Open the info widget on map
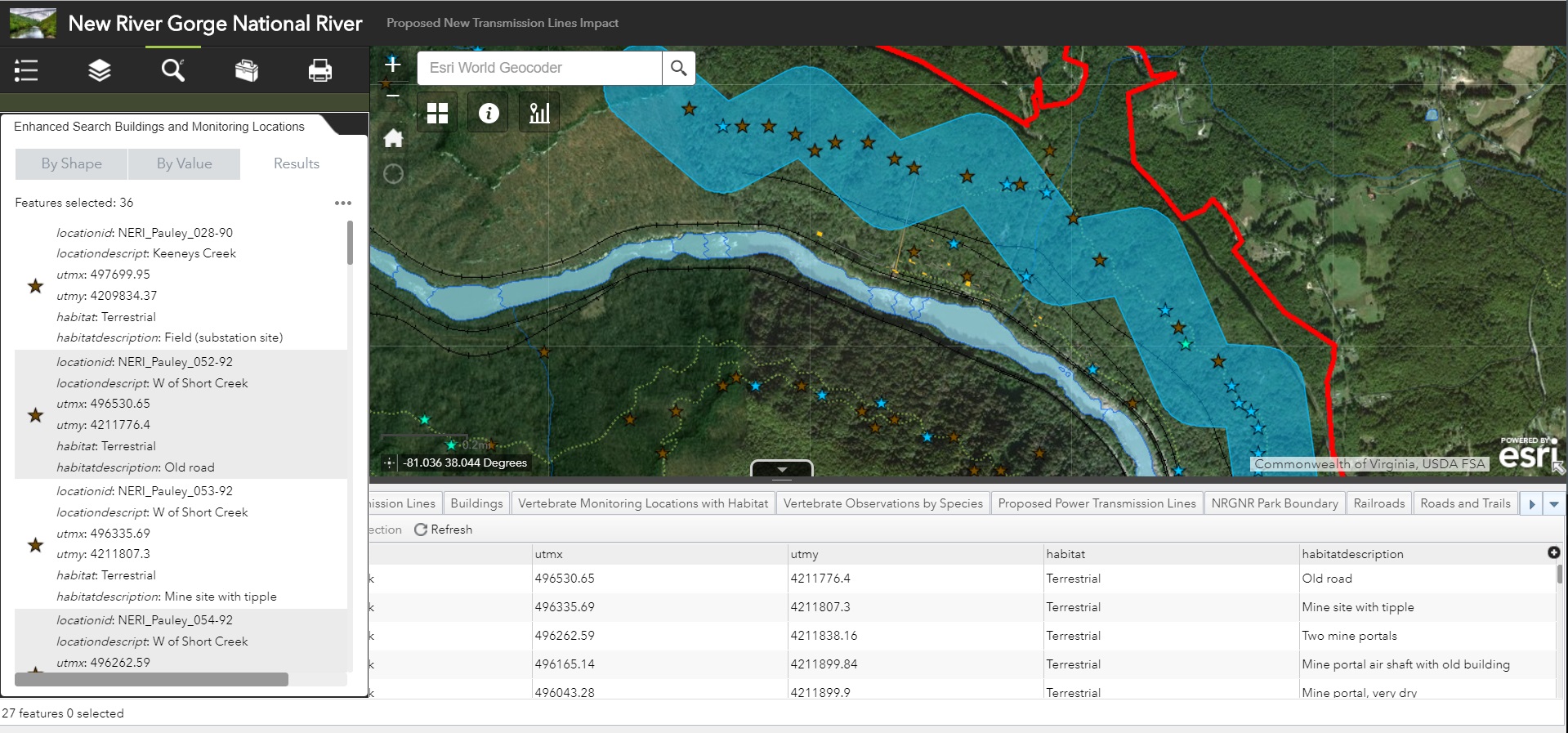1568x733 pixels. tap(489, 113)
